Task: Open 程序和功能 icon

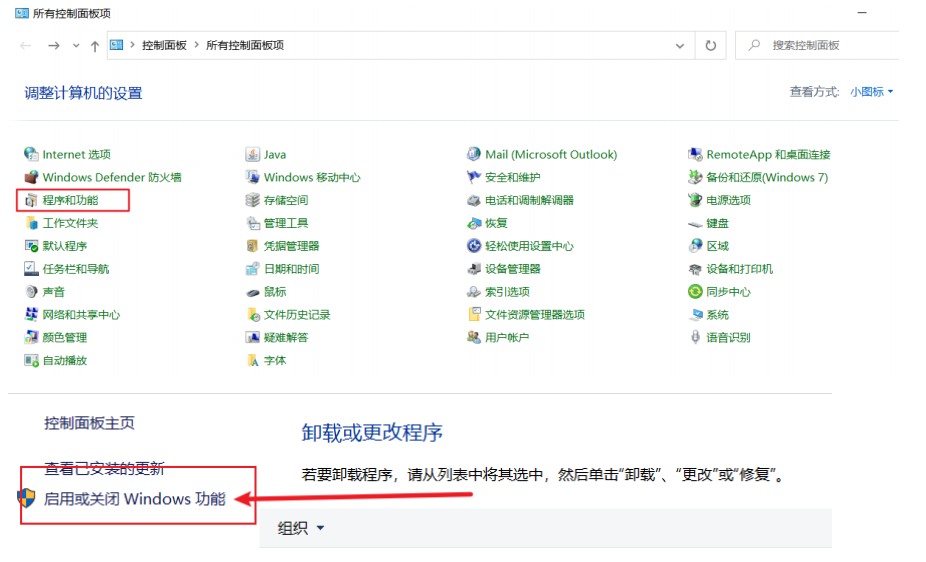Action: (x=31, y=201)
